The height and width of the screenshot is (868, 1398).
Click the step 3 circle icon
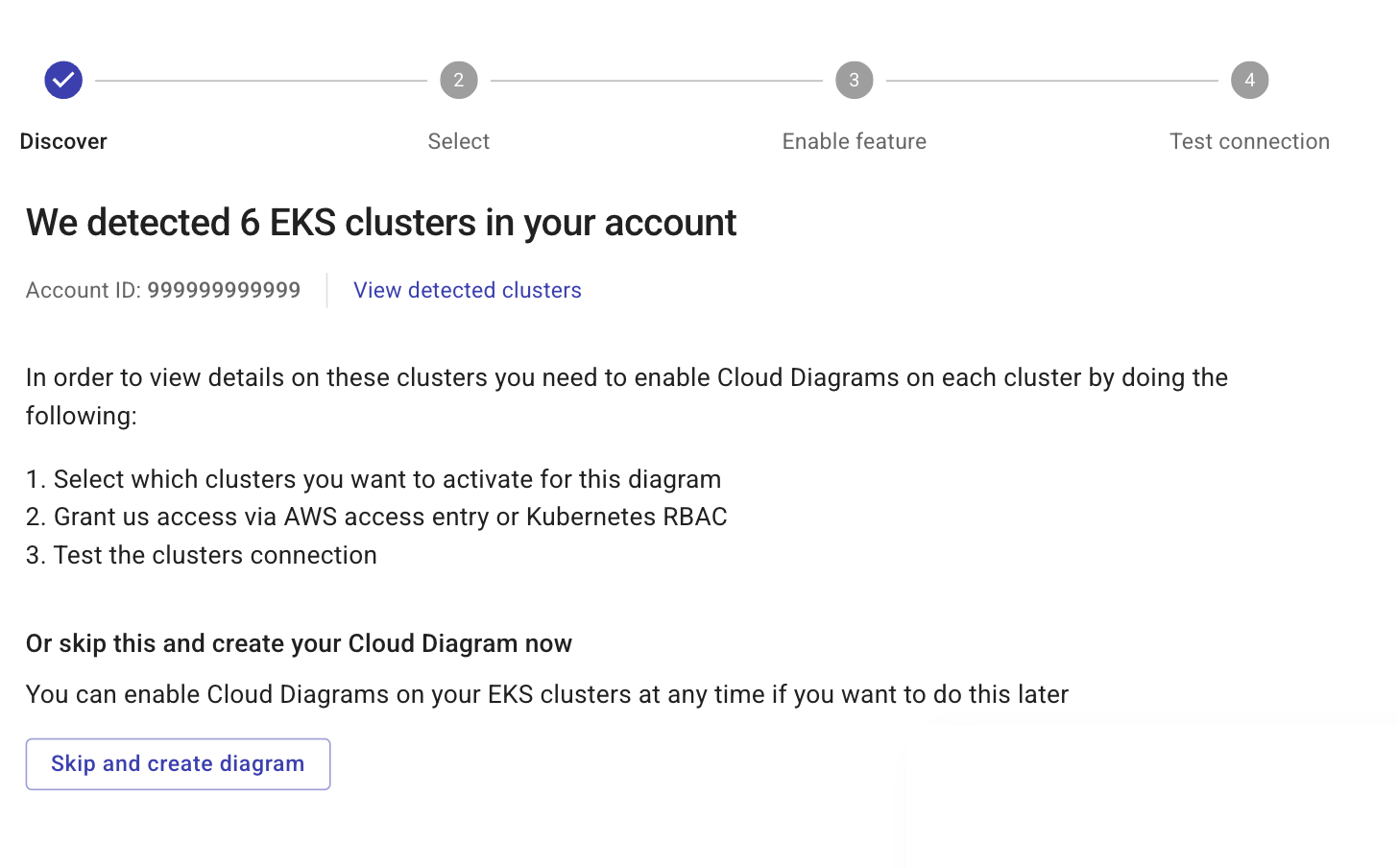click(855, 81)
